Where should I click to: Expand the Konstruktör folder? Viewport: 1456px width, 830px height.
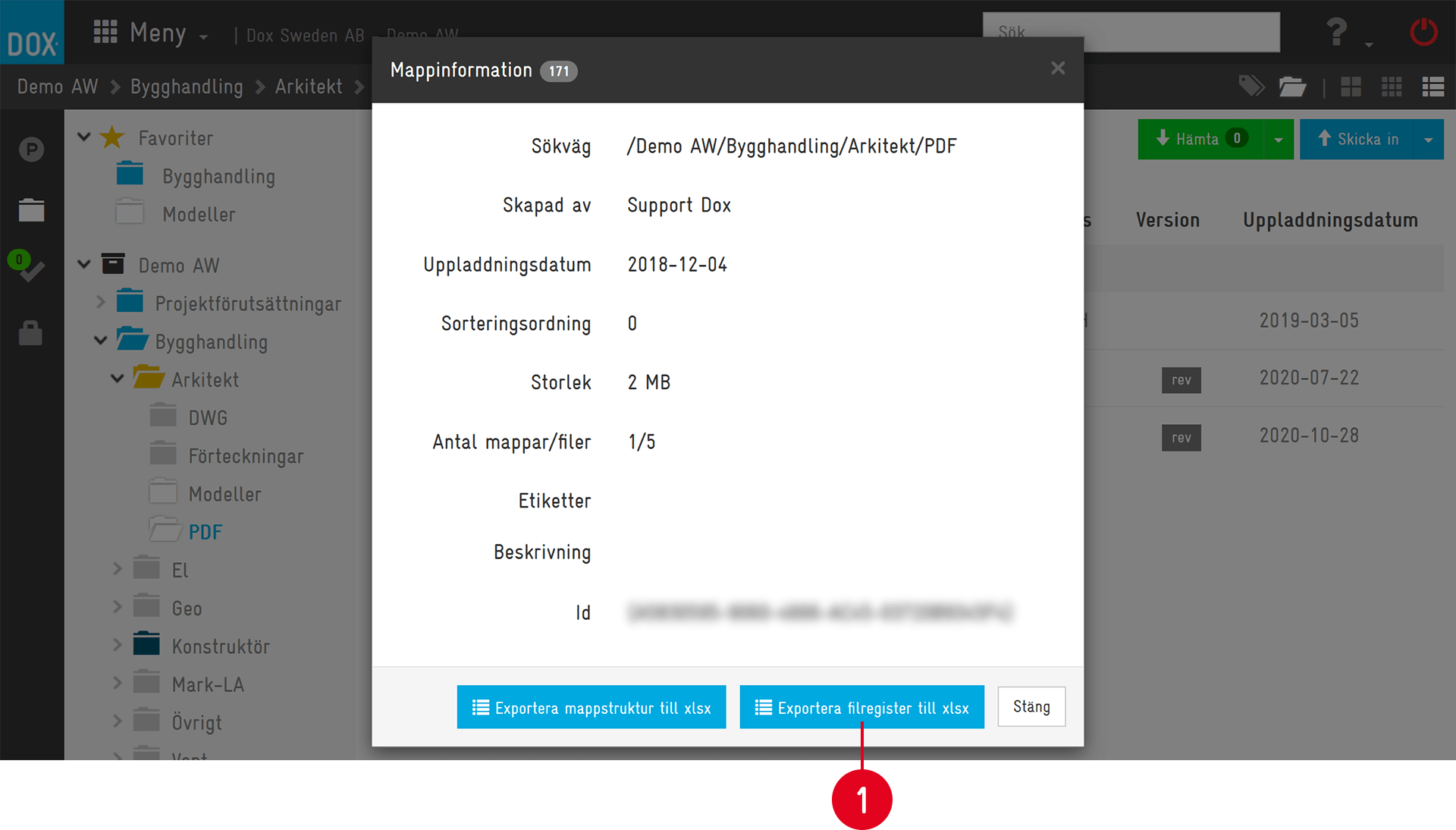pos(118,644)
